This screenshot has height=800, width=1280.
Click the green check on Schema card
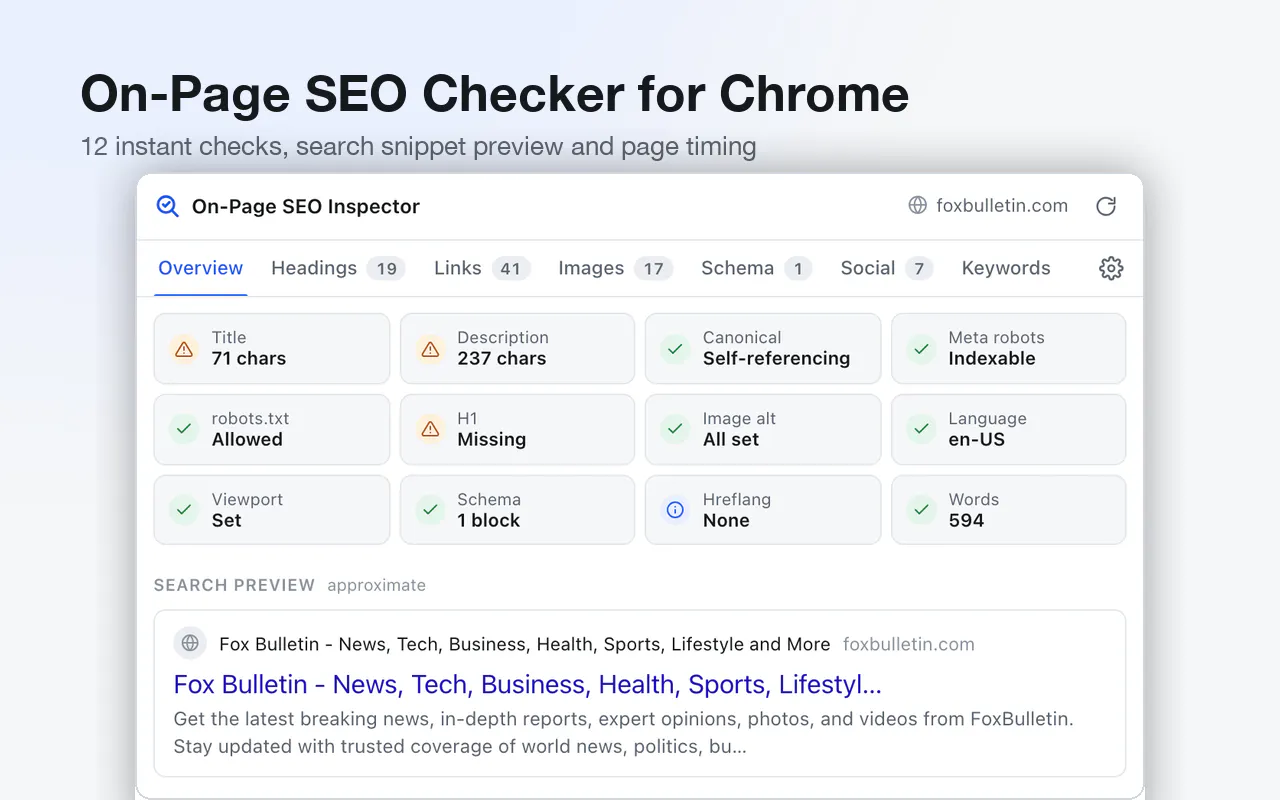[430, 510]
